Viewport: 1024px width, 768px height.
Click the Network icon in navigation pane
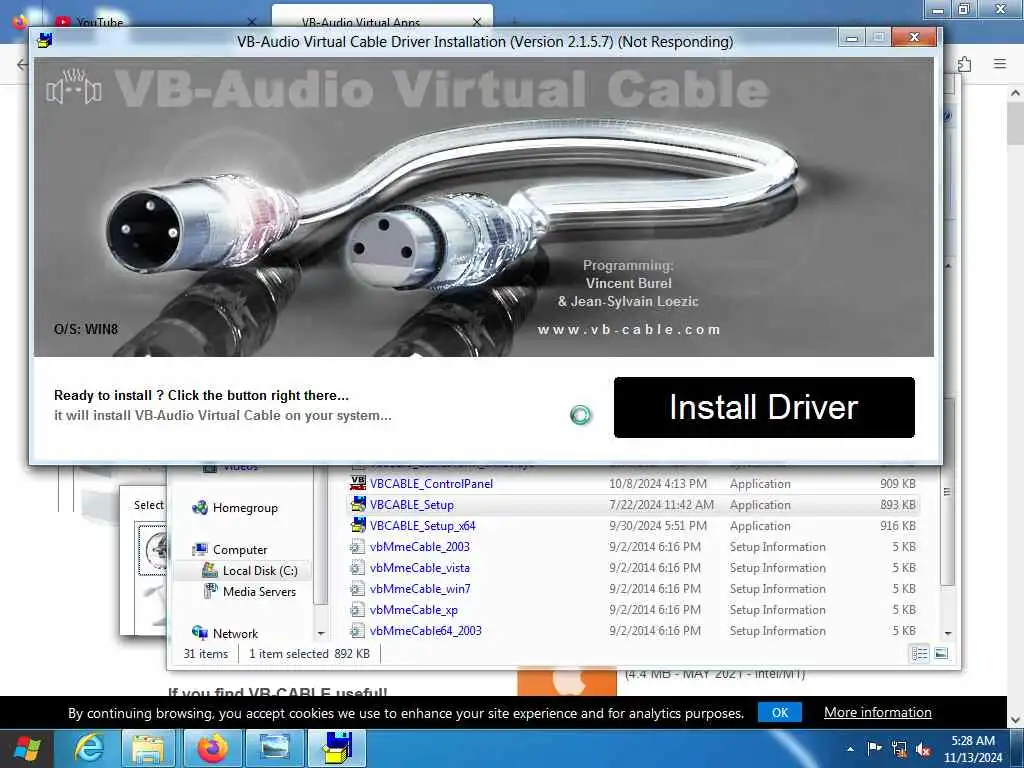[x=200, y=633]
